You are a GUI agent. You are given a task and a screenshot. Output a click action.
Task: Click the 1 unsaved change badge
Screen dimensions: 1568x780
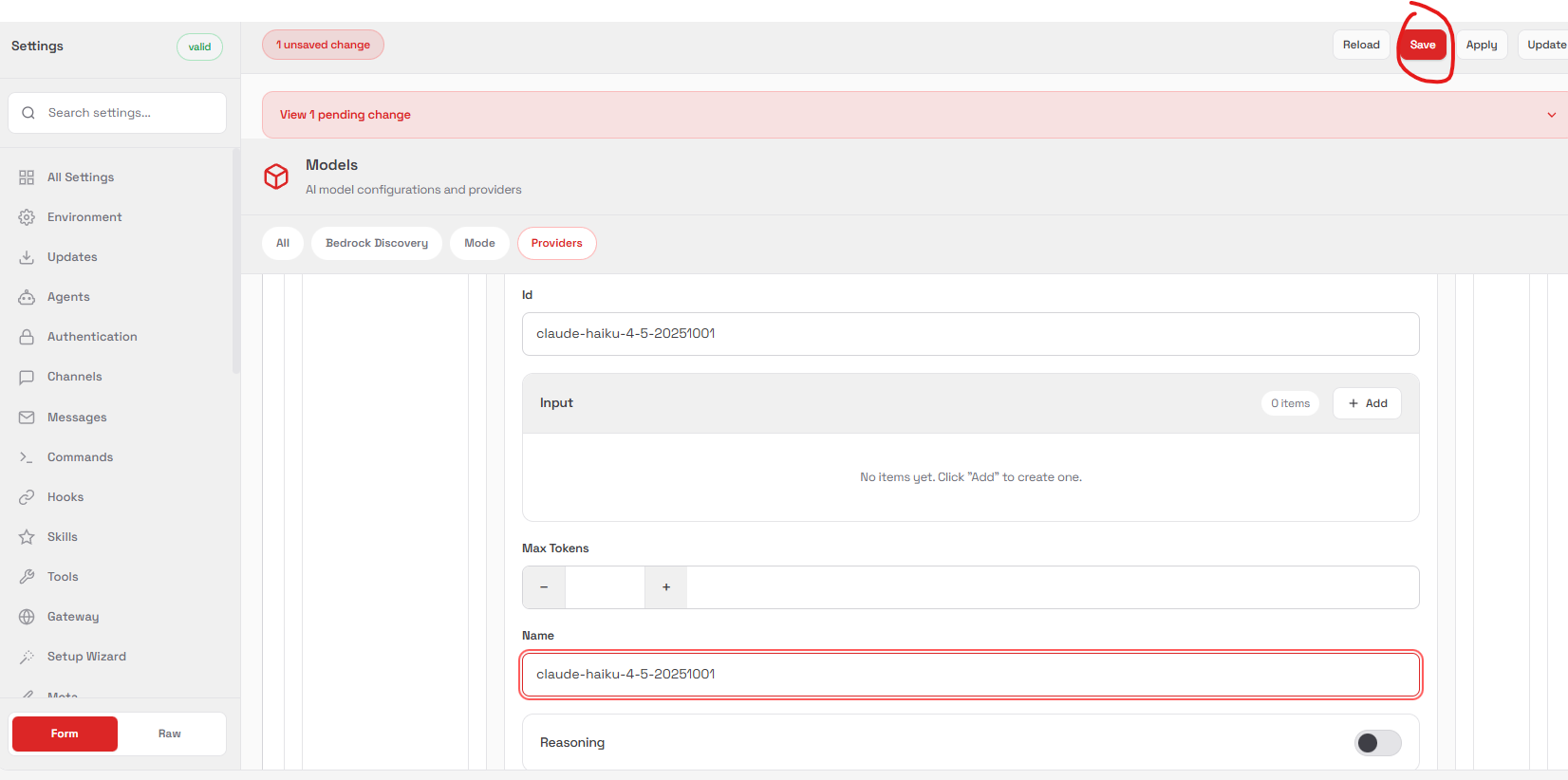pos(323,45)
